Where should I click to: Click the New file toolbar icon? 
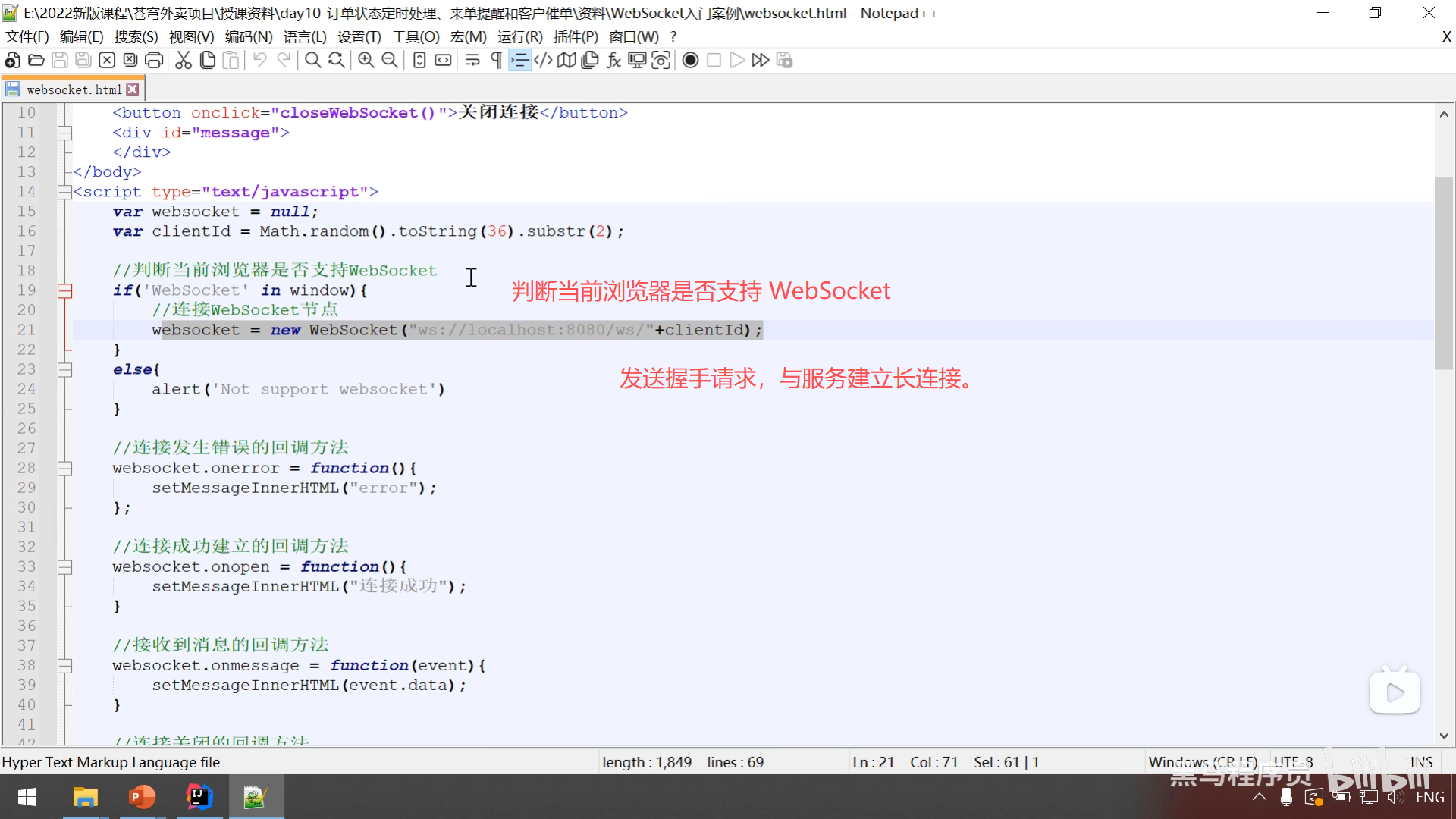tap(12, 61)
